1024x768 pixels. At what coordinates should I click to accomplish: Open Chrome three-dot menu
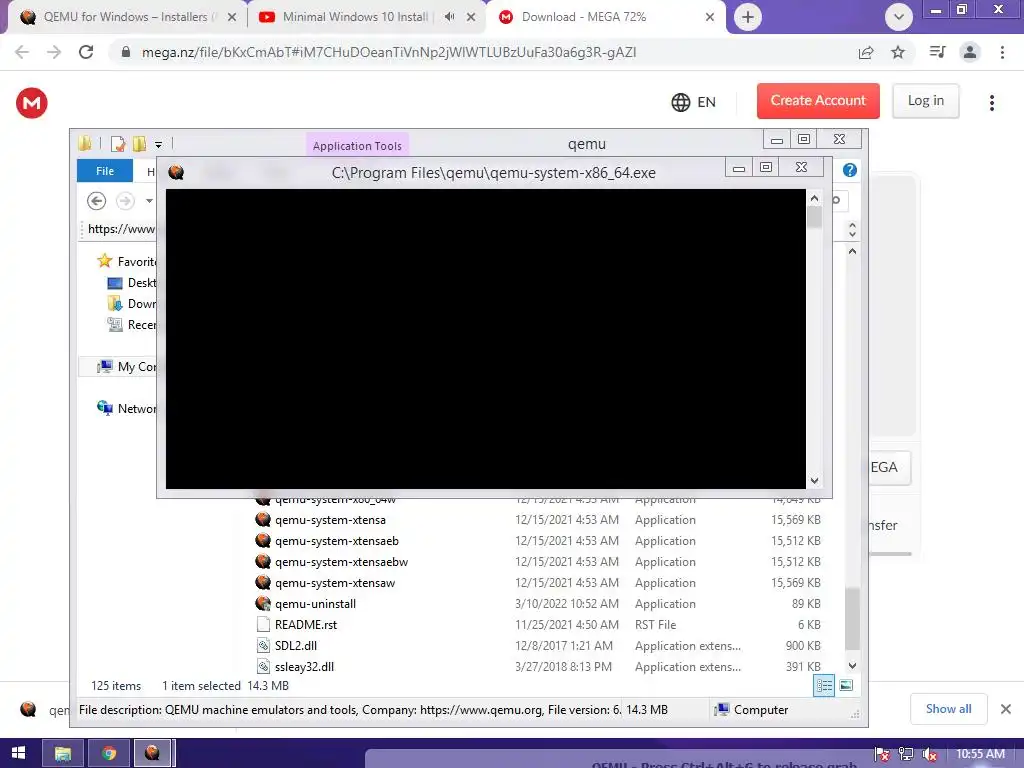tap(1002, 52)
